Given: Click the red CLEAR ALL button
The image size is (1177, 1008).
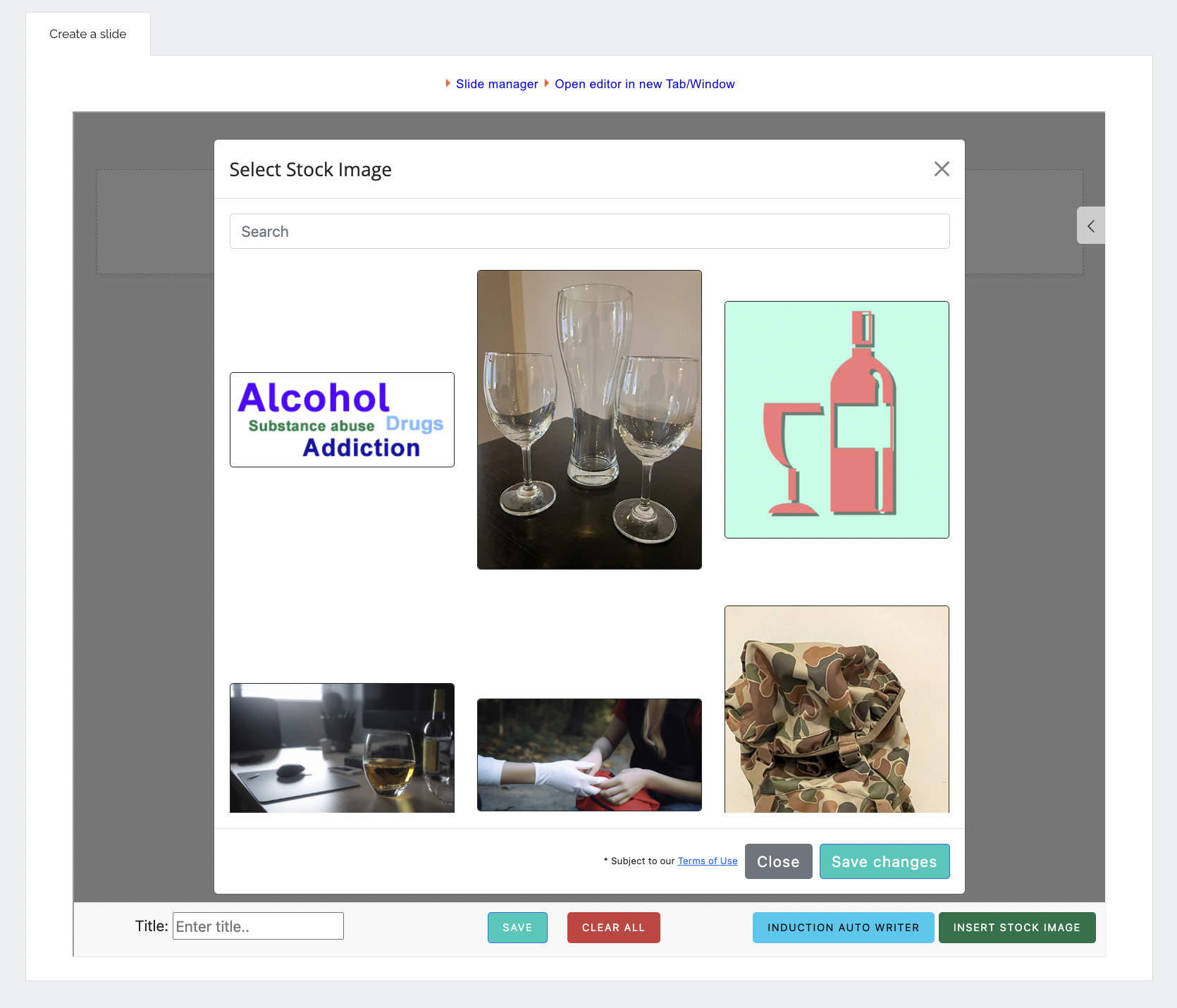Looking at the screenshot, I should 613,928.
